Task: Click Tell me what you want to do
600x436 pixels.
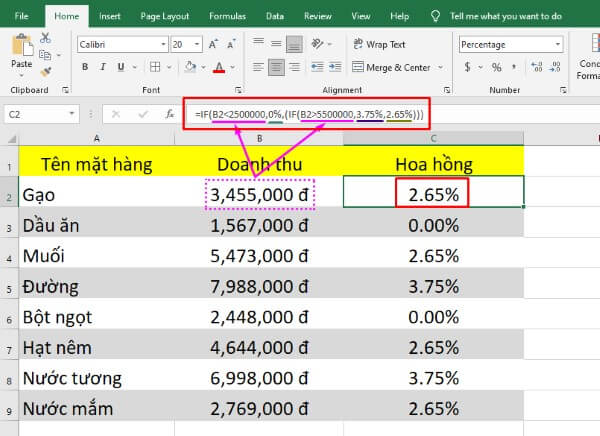Action: click(x=505, y=16)
